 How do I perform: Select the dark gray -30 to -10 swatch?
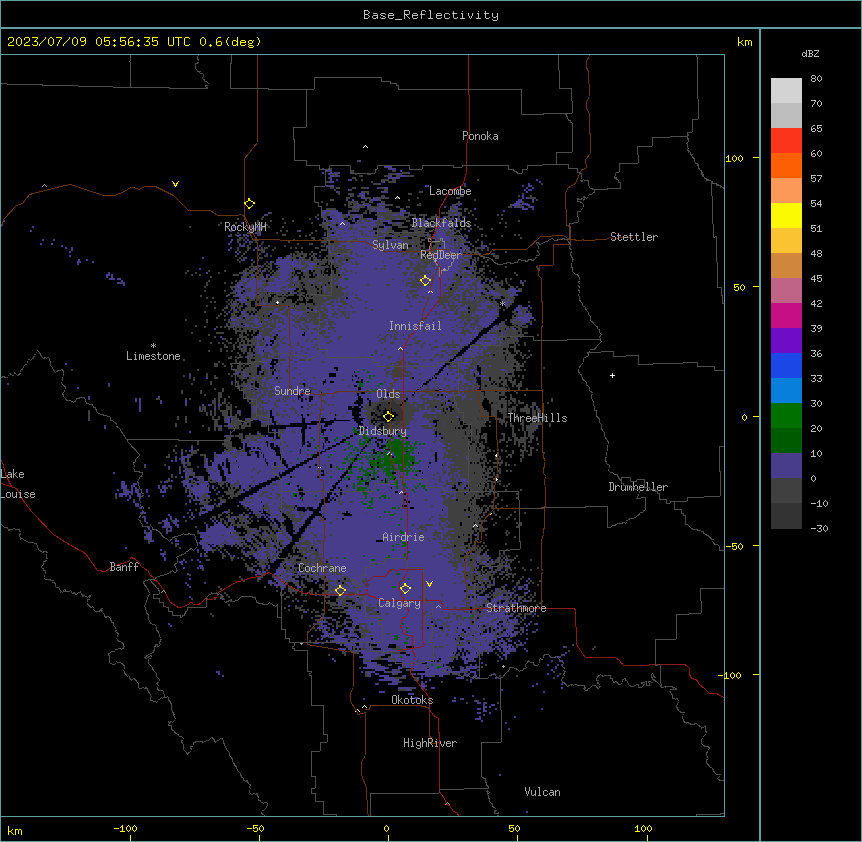click(x=786, y=516)
